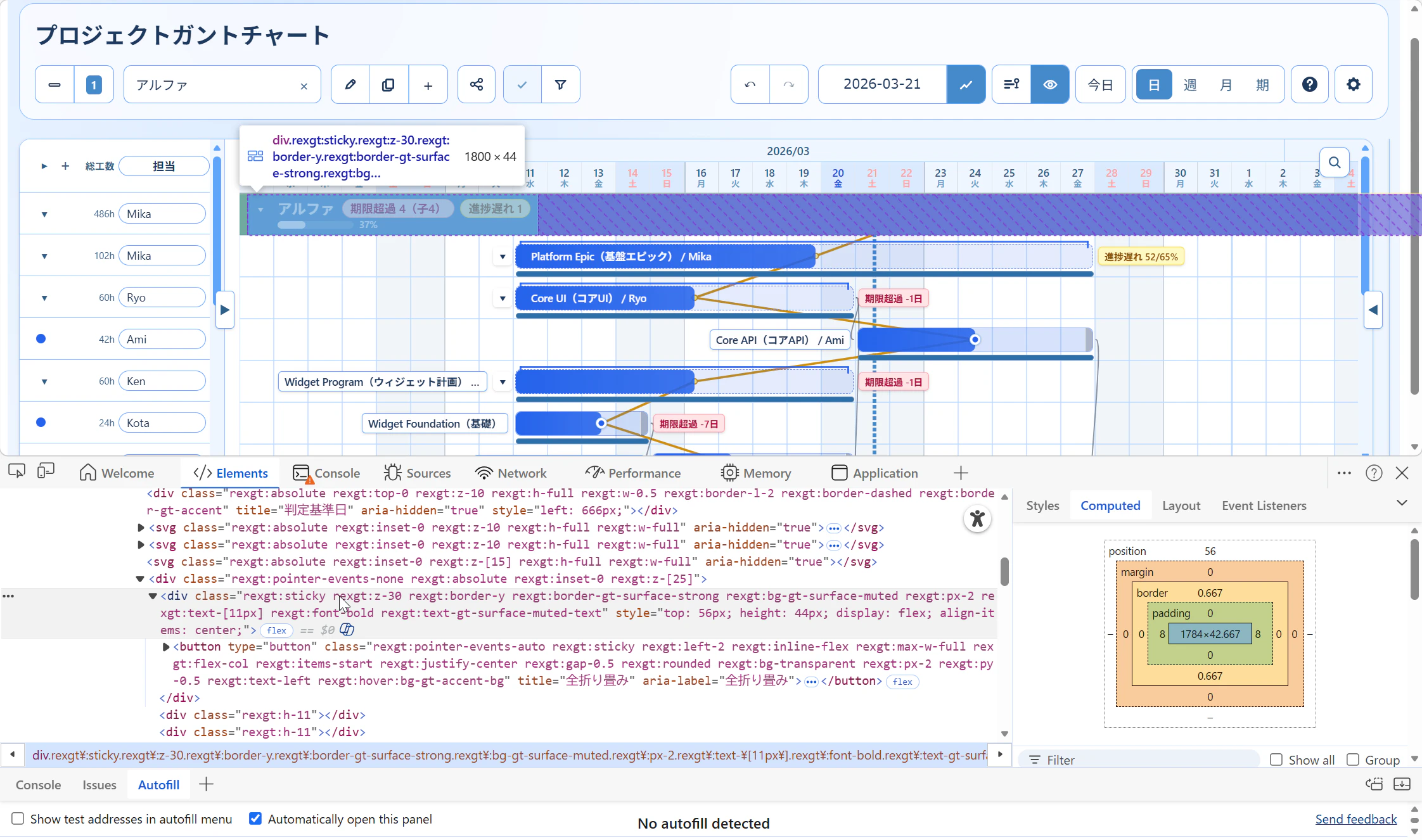This screenshot has height=840, width=1422.
Task: Click the magnifier search icon on chart
Action: 1335,163
